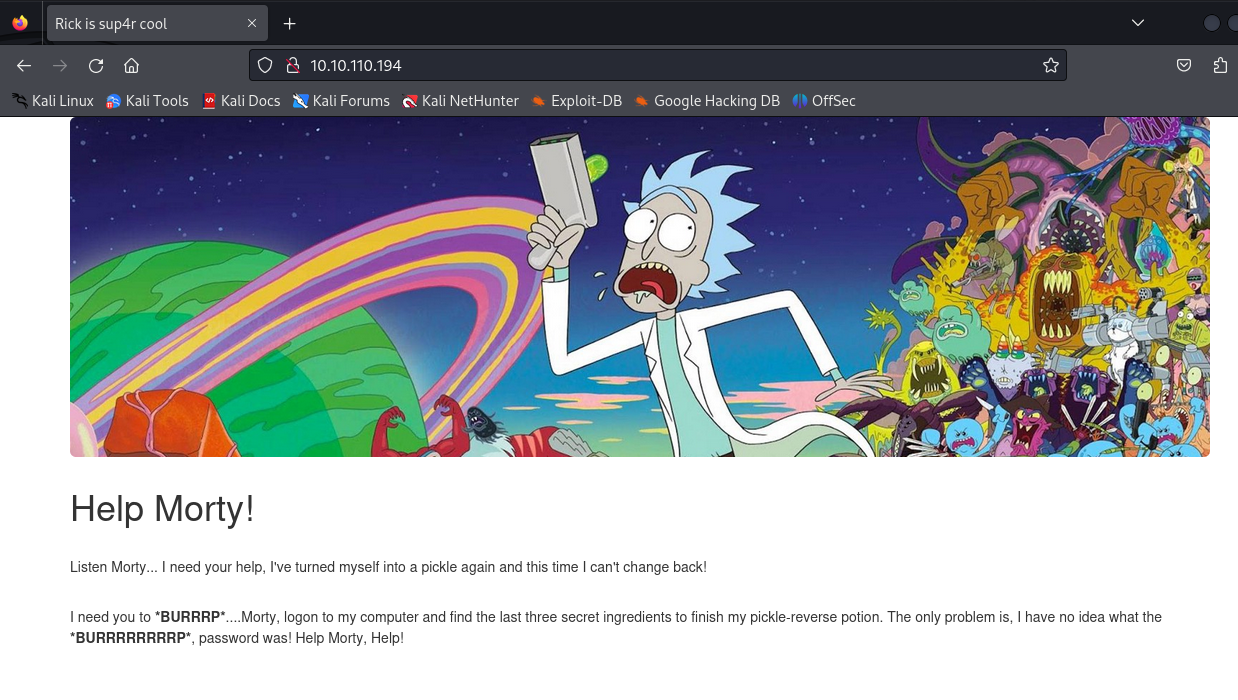1238x700 pixels.
Task: Click the insecure connection padlock icon
Action: pos(292,66)
